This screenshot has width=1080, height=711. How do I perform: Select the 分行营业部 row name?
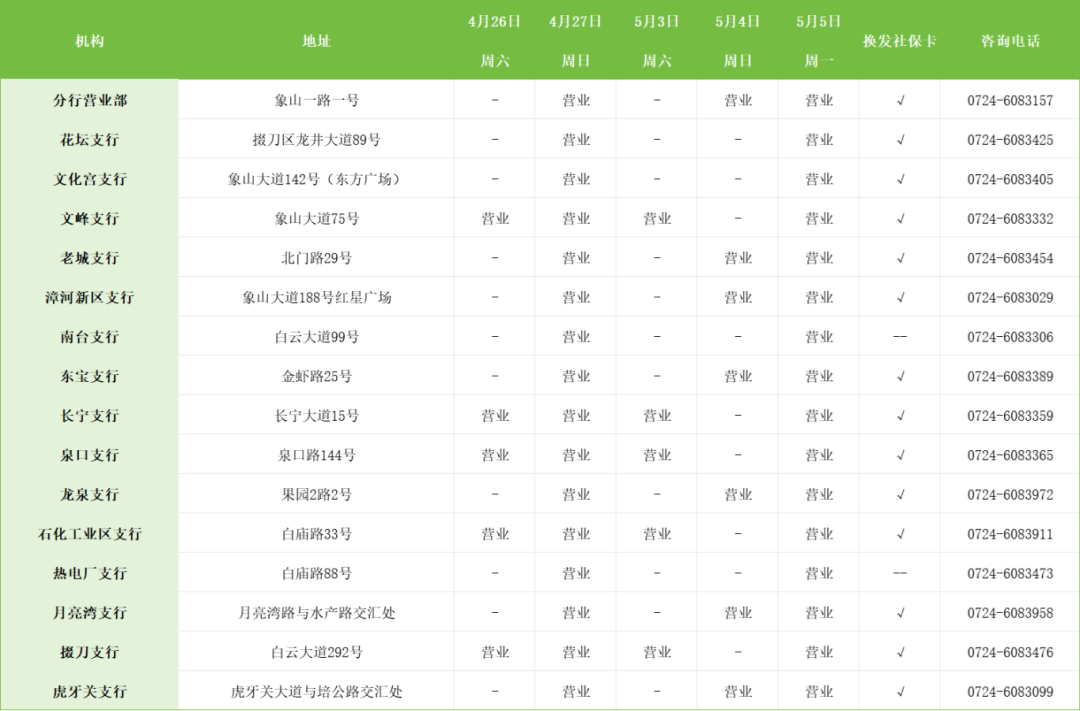click(x=90, y=101)
